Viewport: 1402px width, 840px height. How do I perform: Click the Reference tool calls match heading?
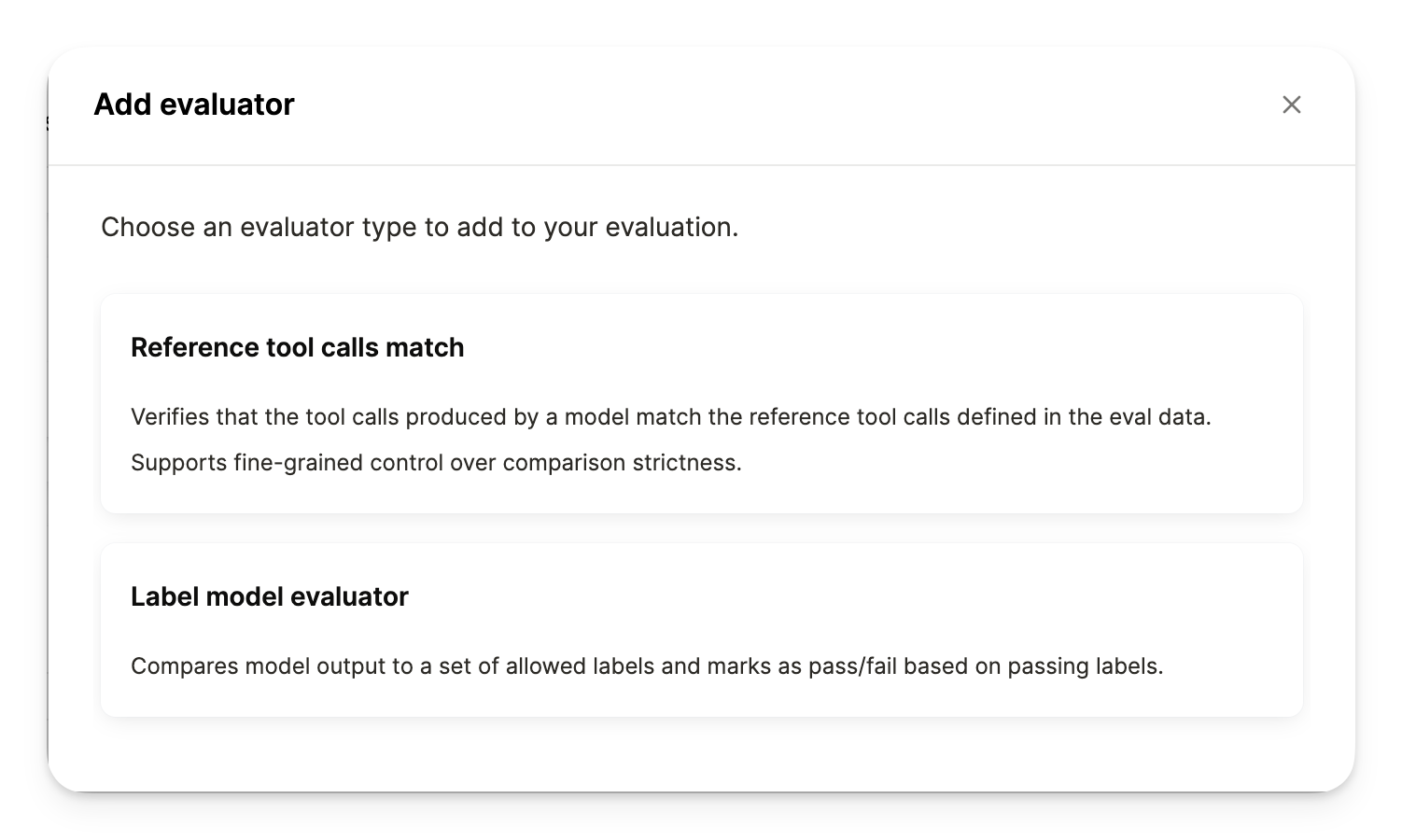(297, 346)
